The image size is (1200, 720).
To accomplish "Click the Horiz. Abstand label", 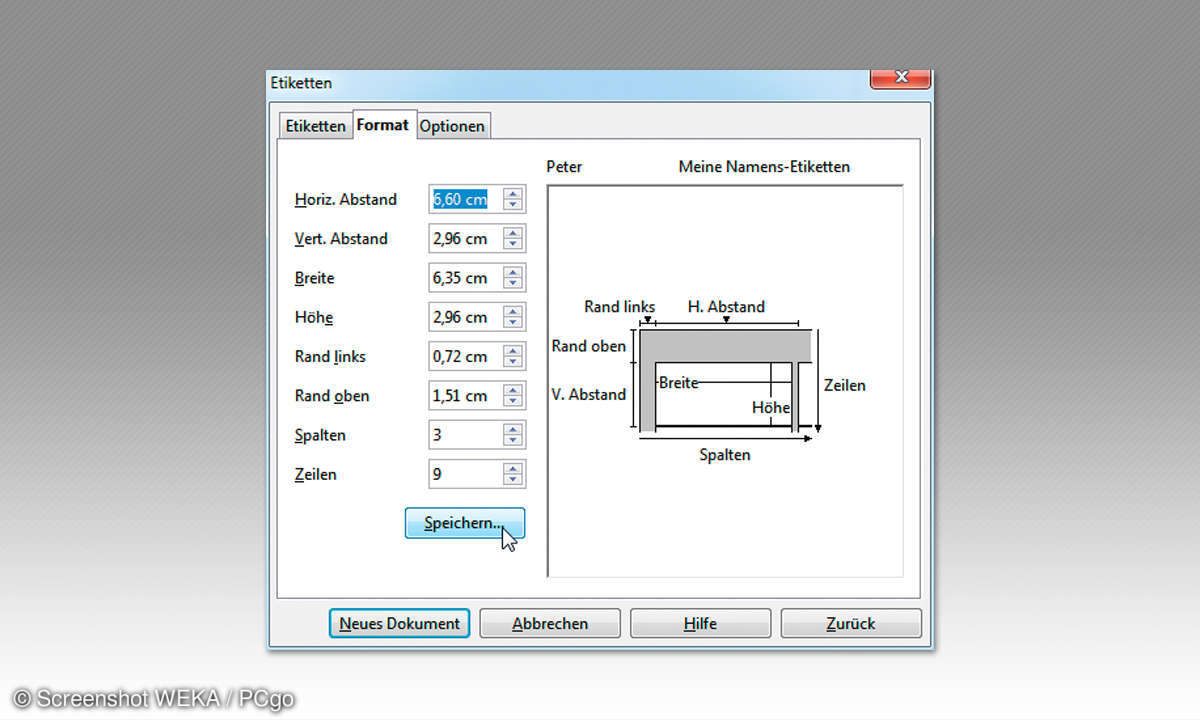I will tap(346, 199).
